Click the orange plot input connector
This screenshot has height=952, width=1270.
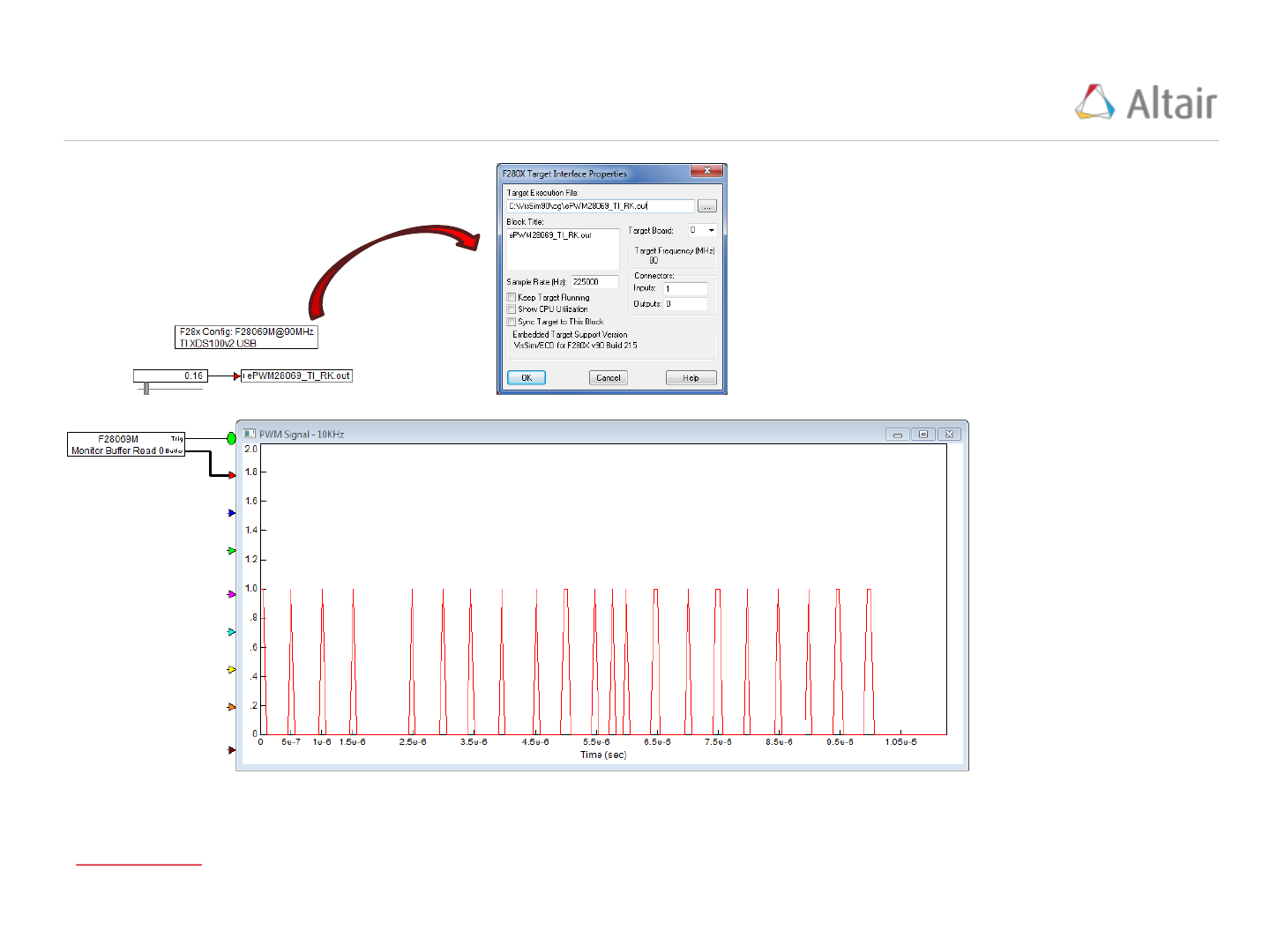coord(231,707)
